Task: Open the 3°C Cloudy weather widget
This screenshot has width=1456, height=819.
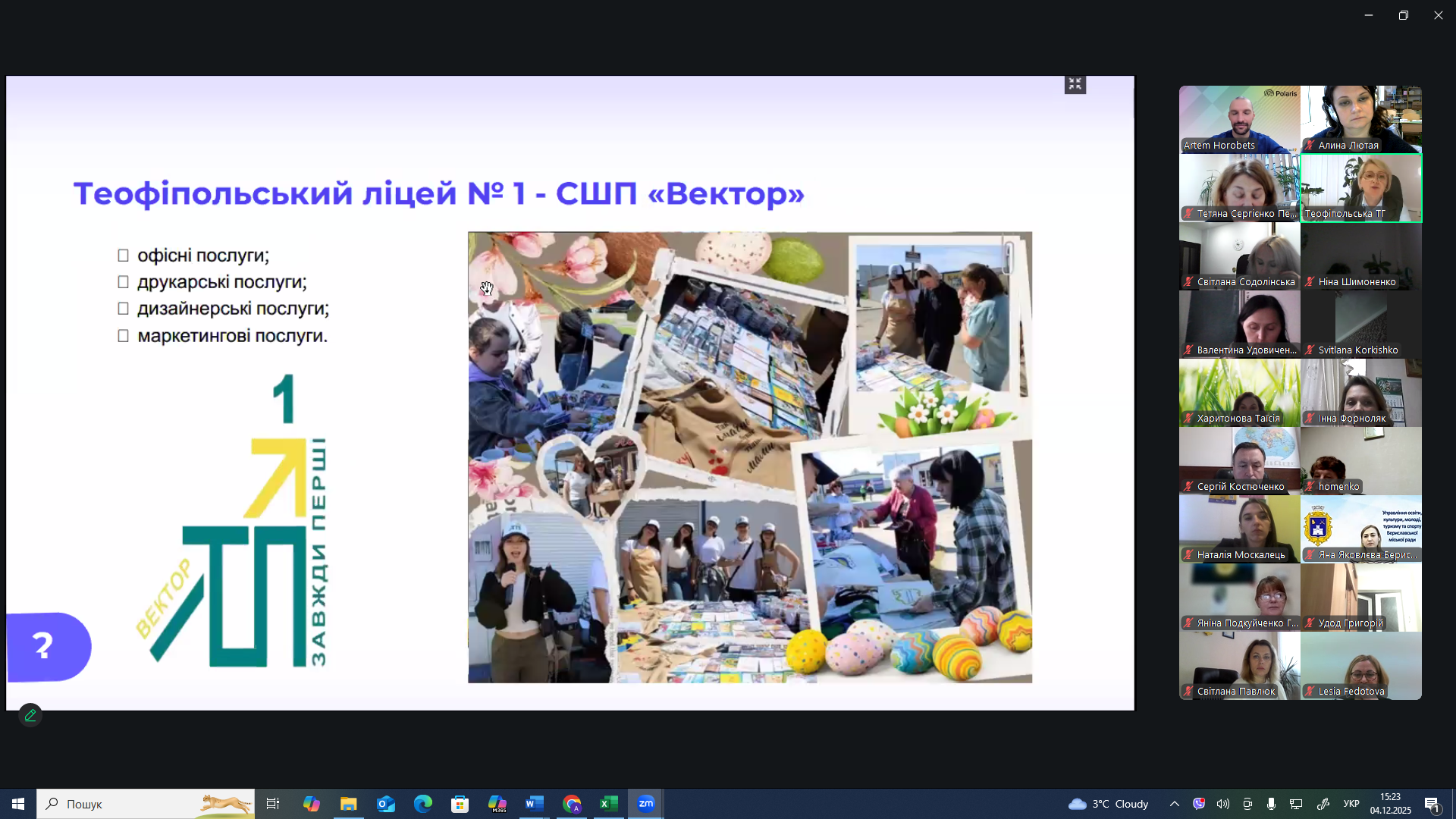Action: (1109, 804)
